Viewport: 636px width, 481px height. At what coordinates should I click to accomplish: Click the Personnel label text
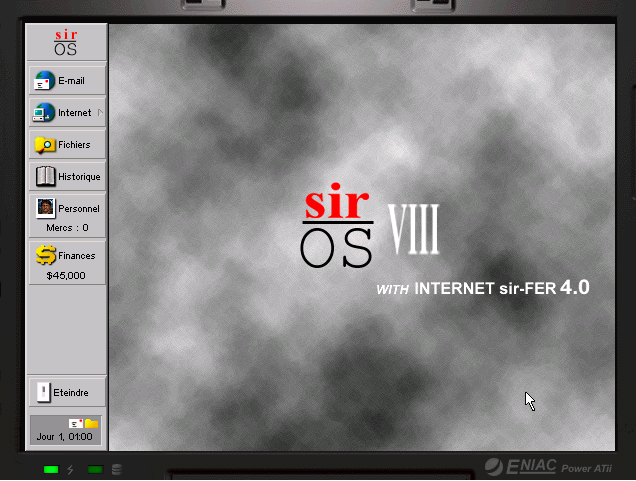(x=79, y=208)
